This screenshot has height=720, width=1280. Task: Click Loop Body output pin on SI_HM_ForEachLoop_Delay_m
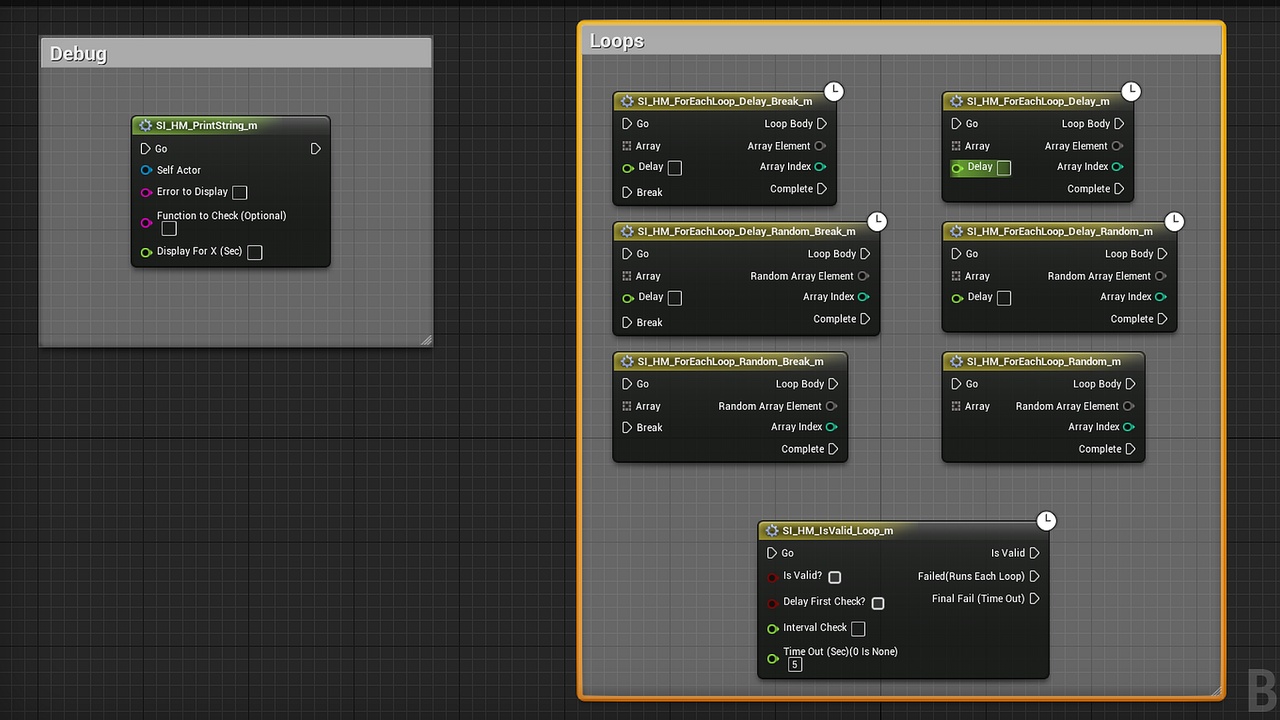[x=1119, y=124]
